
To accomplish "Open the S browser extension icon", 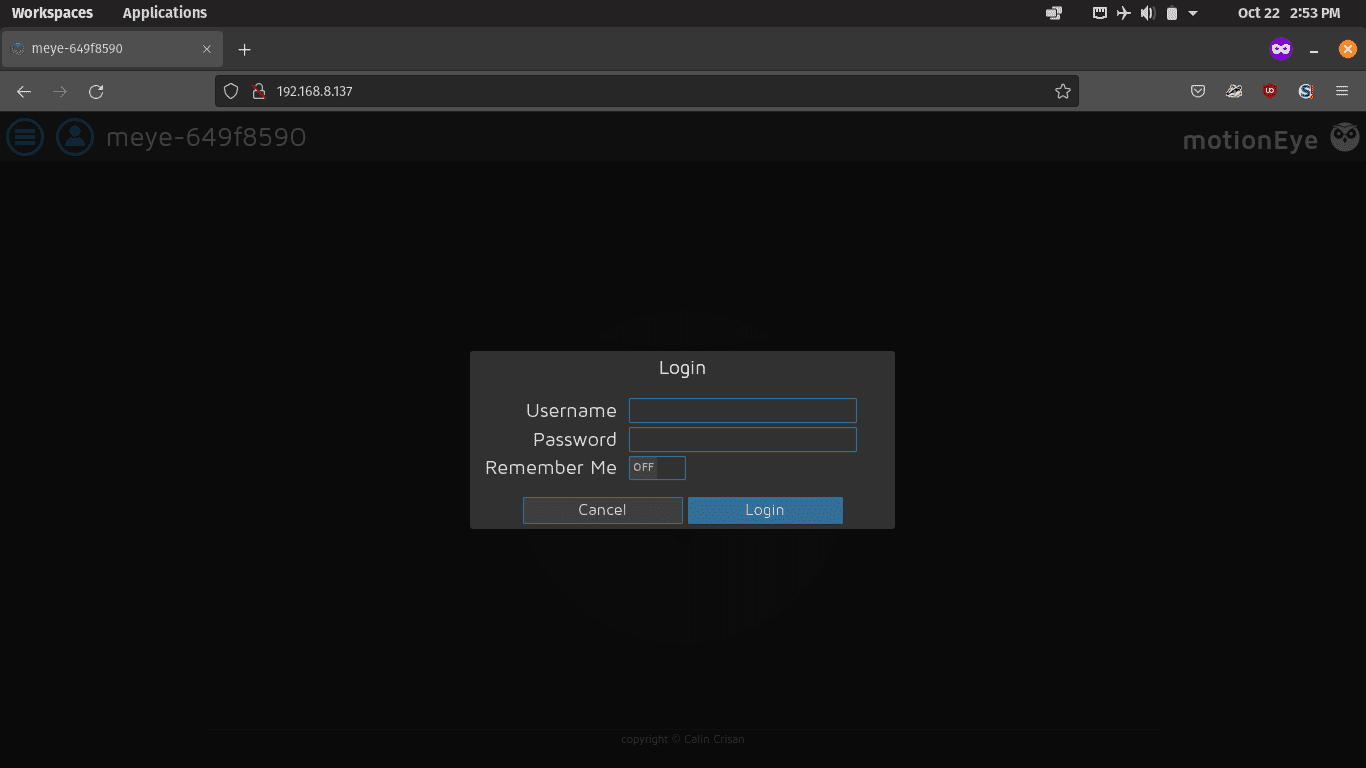I will [x=1305, y=91].
